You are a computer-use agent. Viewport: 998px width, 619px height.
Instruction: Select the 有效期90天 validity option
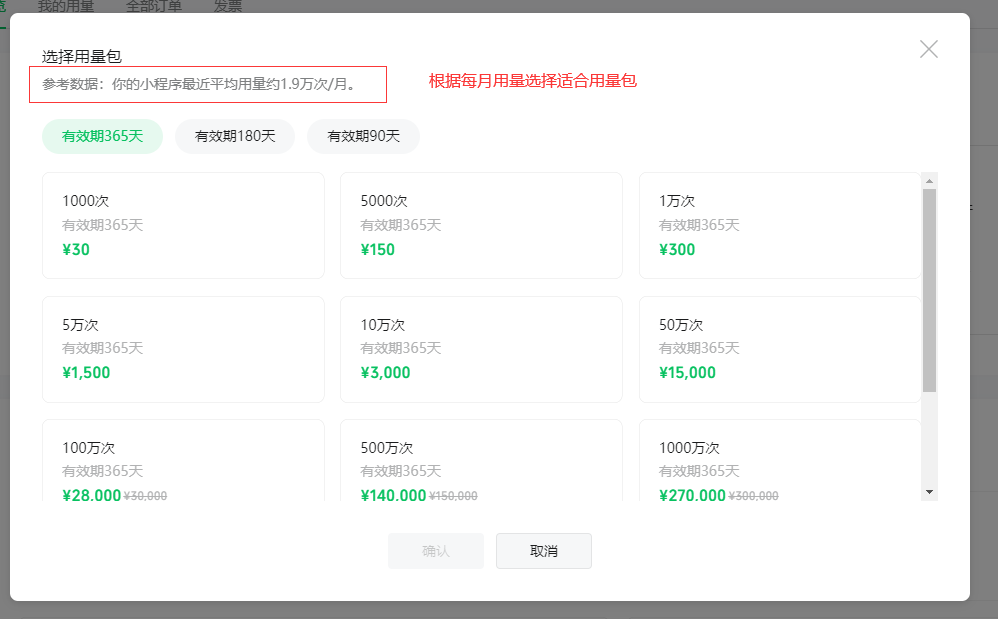click(363, 136)
